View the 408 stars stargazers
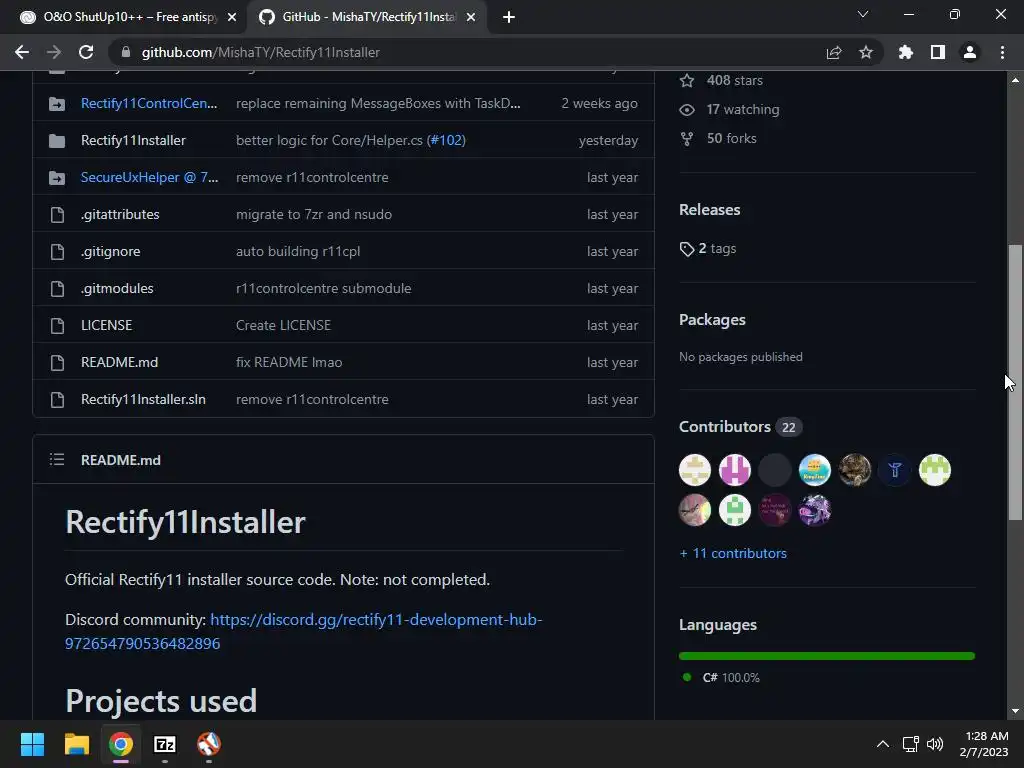Viewport: 1024px width, 768px height. pyautogui.click(x=721, y=80)
